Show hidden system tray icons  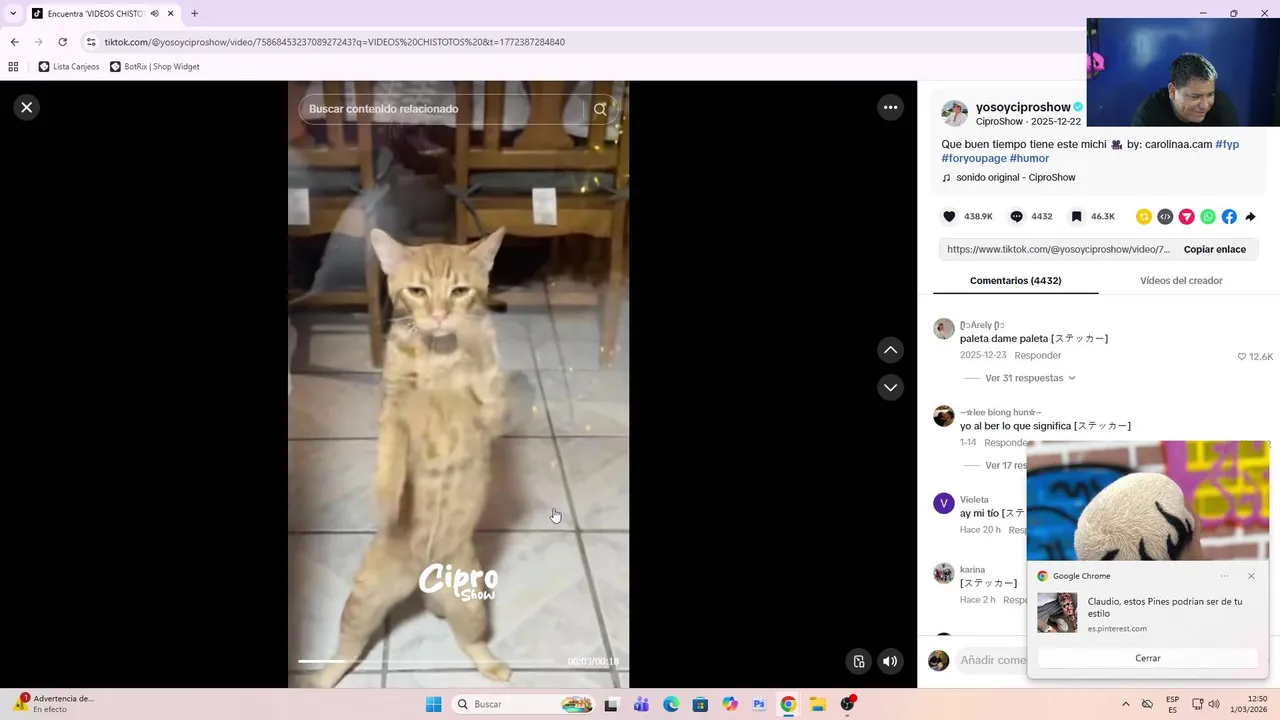(1126, 704)
